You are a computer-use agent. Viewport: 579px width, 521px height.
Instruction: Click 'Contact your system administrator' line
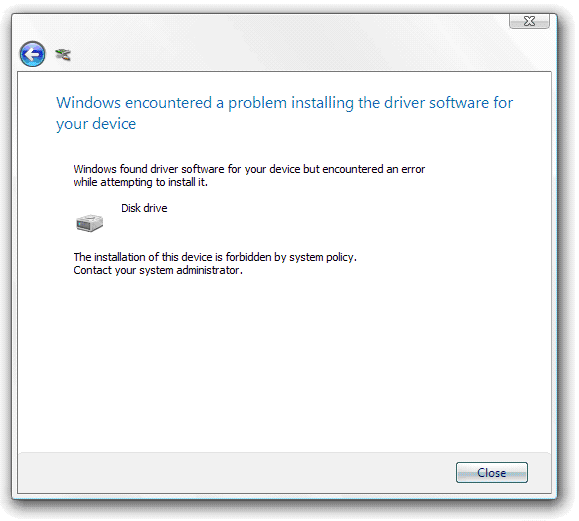click(158, 270)
